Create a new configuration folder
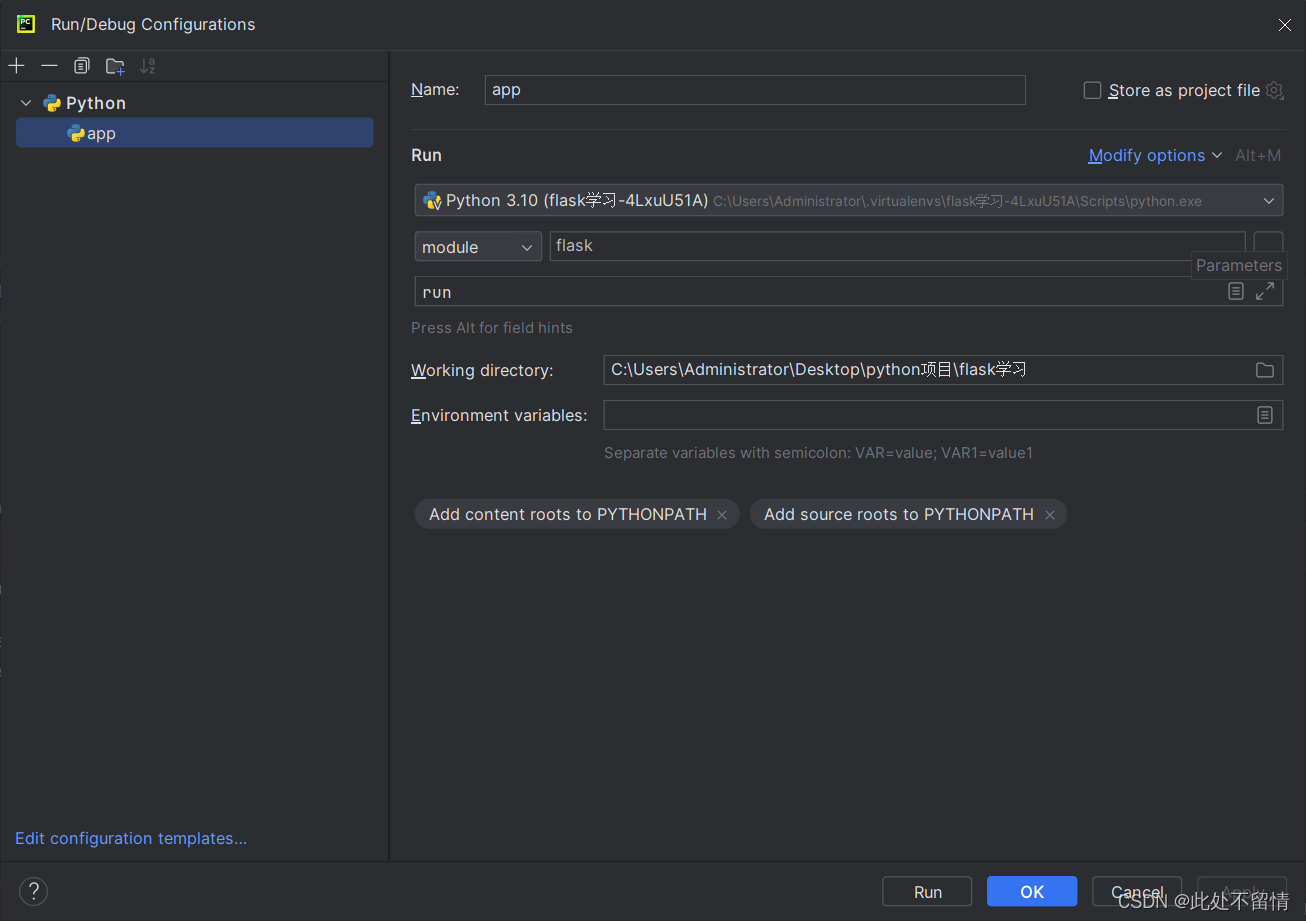Image resolution: width=1306 pixels, height=921 pixels. click(115, 66)
